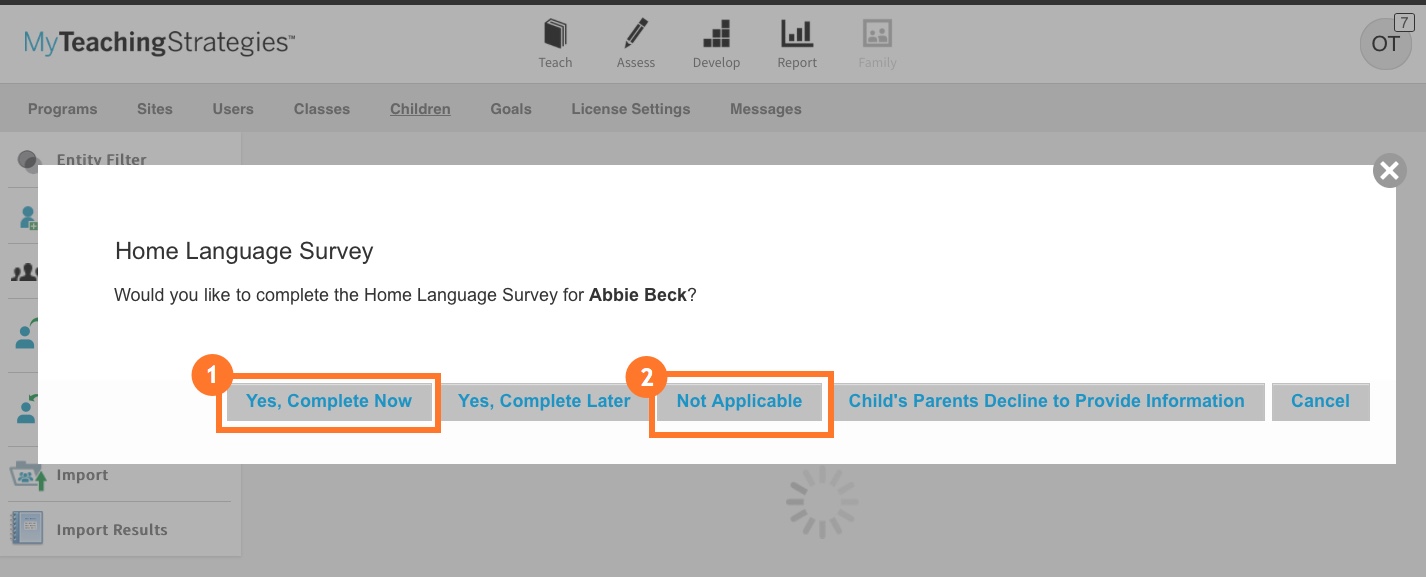
Task: Open the Develop blocks icon
Action: point(716,40)
